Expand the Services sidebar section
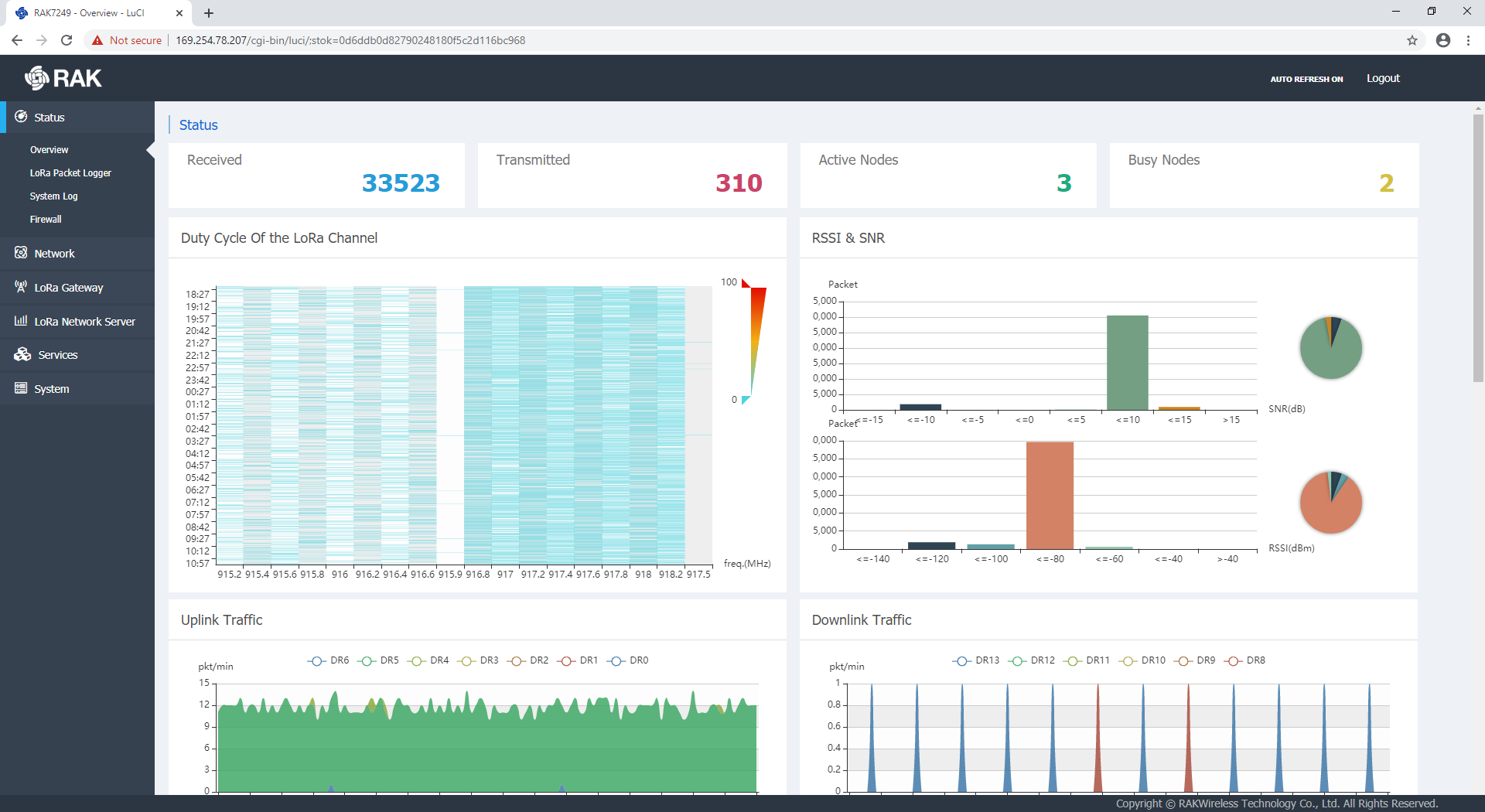 pos(58,355)
